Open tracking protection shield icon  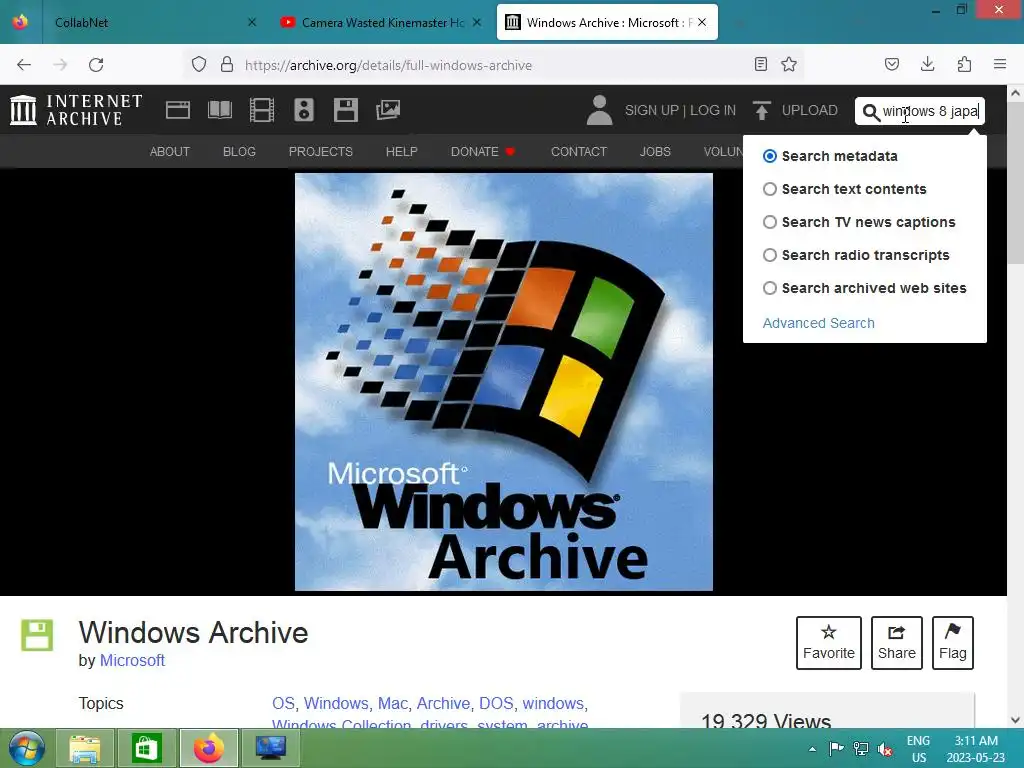(199, 65)
